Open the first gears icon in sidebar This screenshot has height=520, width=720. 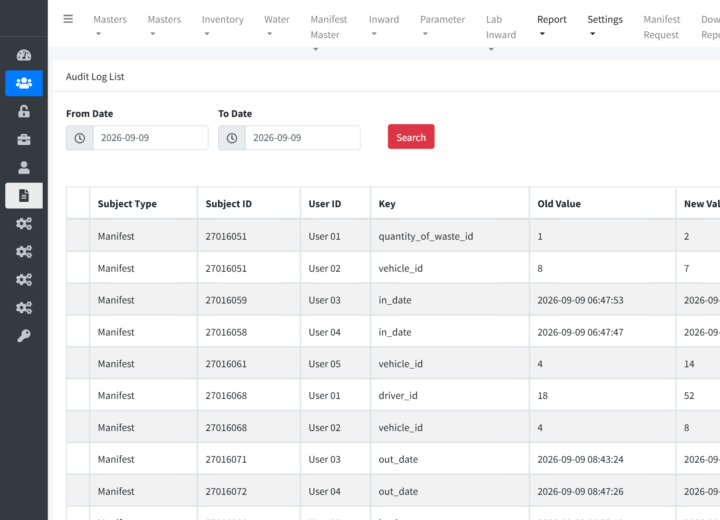coord(24,223)
